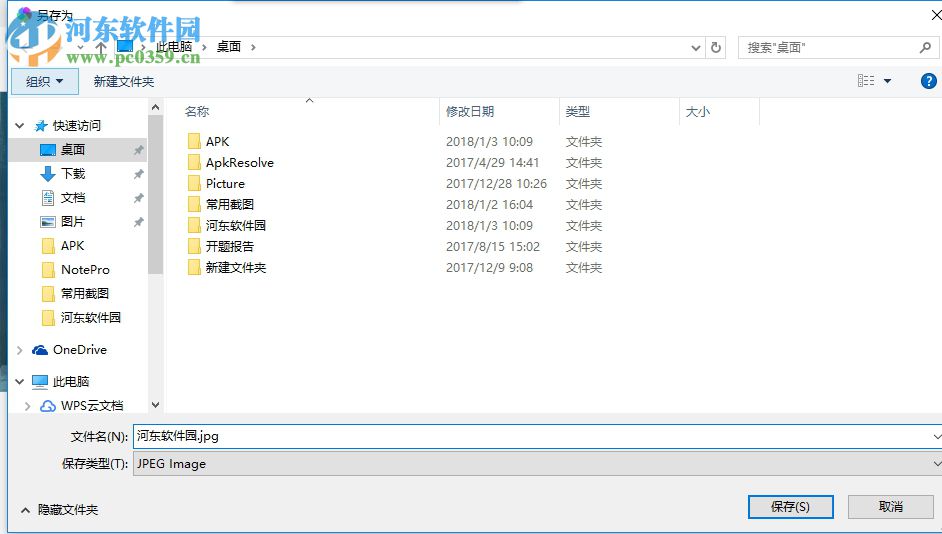Sort by 名称 column header
Viewport: 942px width, 534px height.
tap(197, 111)
